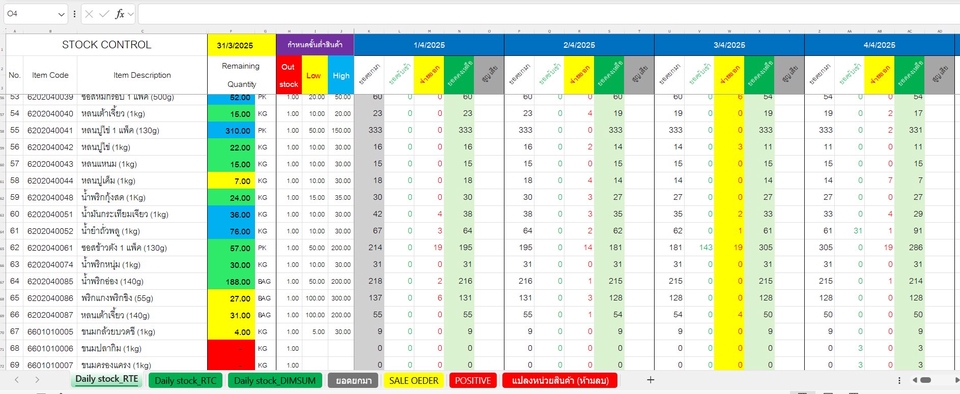This screenshot has height=394, width=960.
Task: Select the STOCK CONTROL title cell
Action: [106, 45]
